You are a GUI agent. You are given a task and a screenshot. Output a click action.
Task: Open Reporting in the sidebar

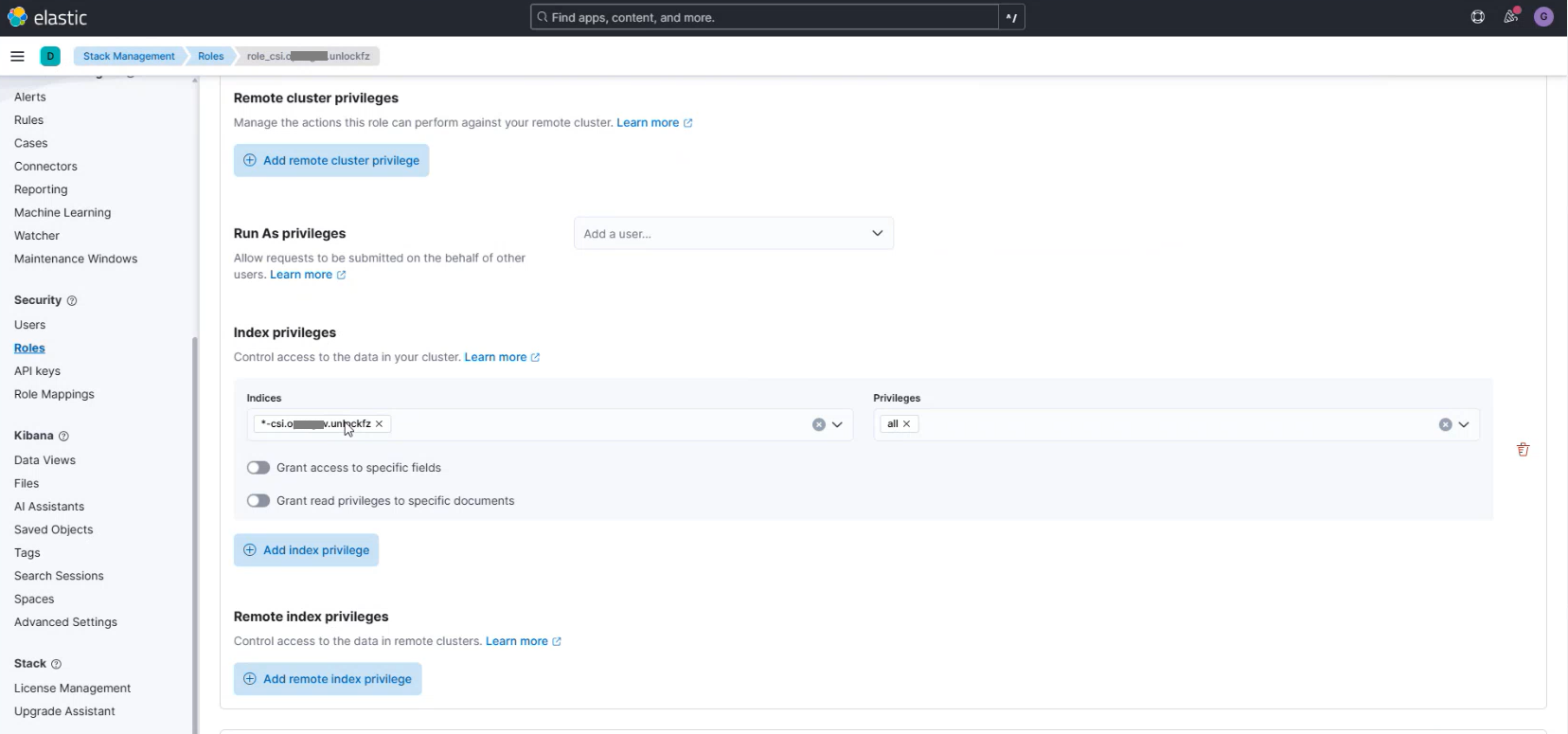coord(41,189)
